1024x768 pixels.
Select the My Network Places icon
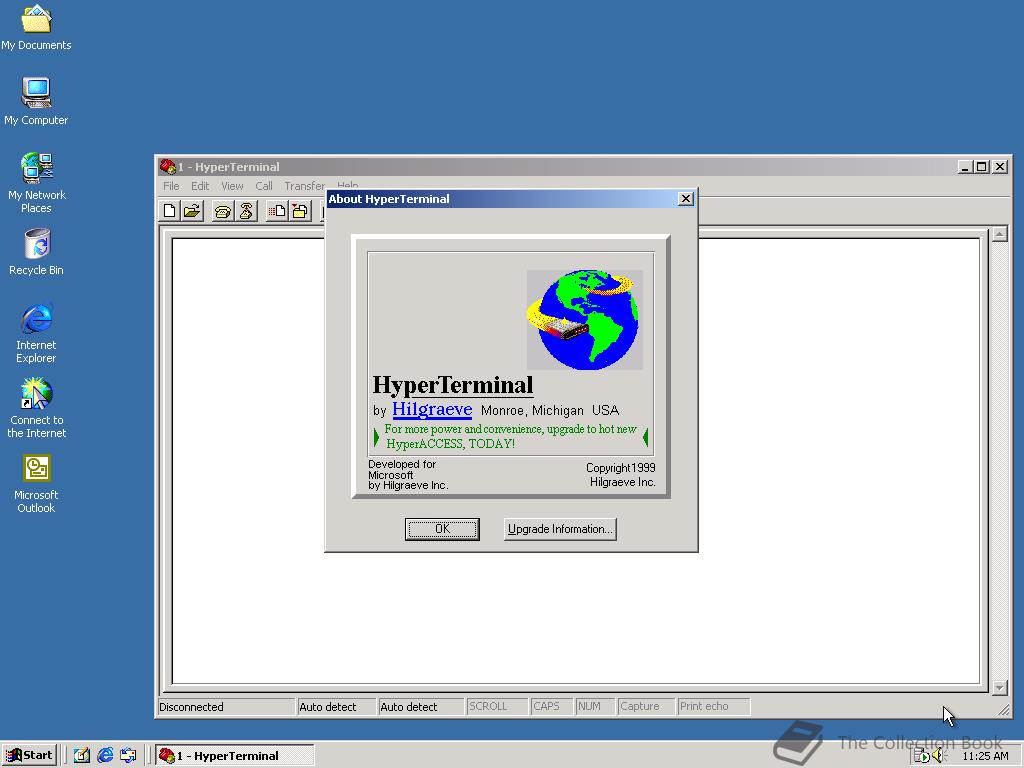[36, 183]
